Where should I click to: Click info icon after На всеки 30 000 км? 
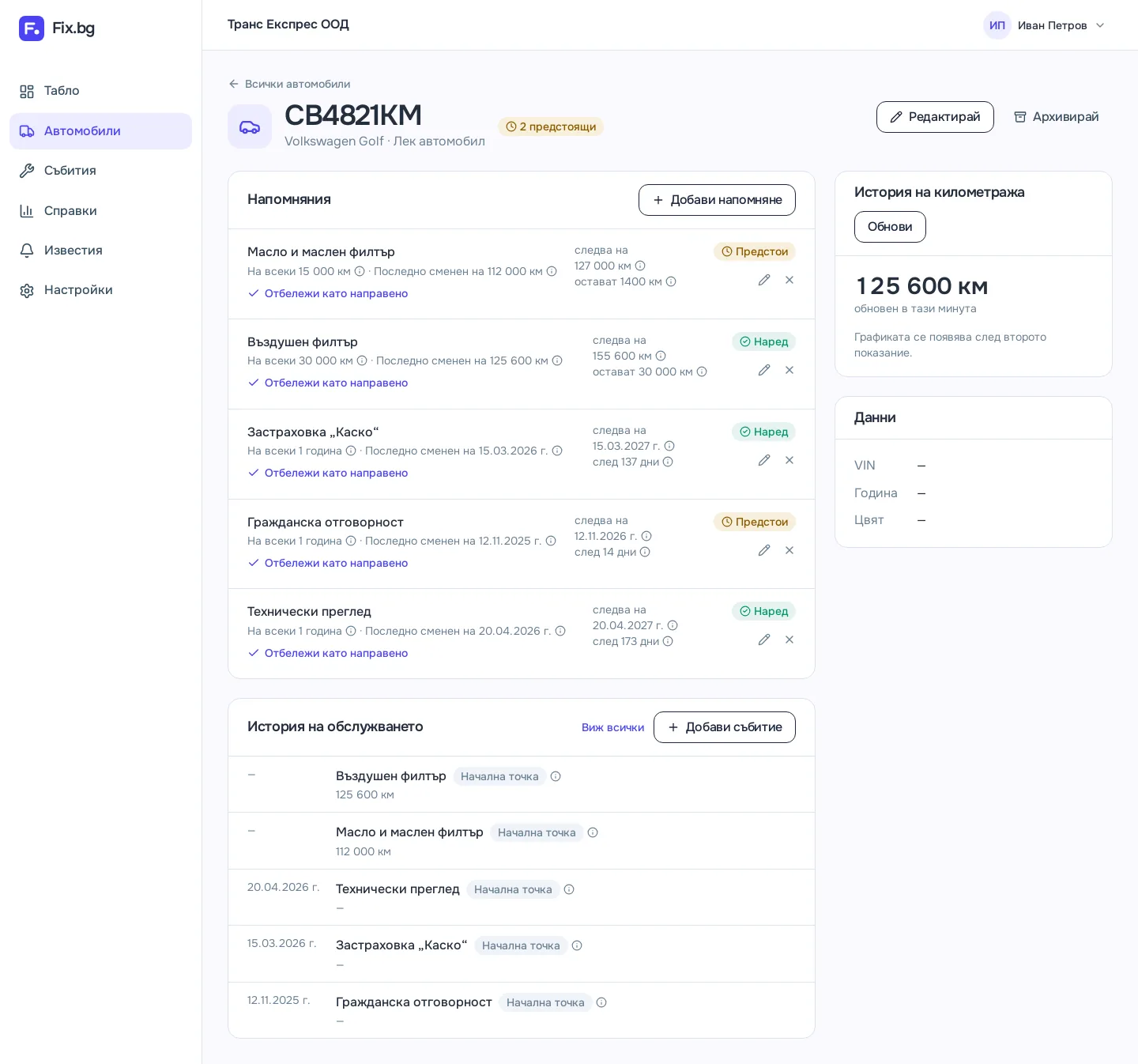tap(362, 360)
